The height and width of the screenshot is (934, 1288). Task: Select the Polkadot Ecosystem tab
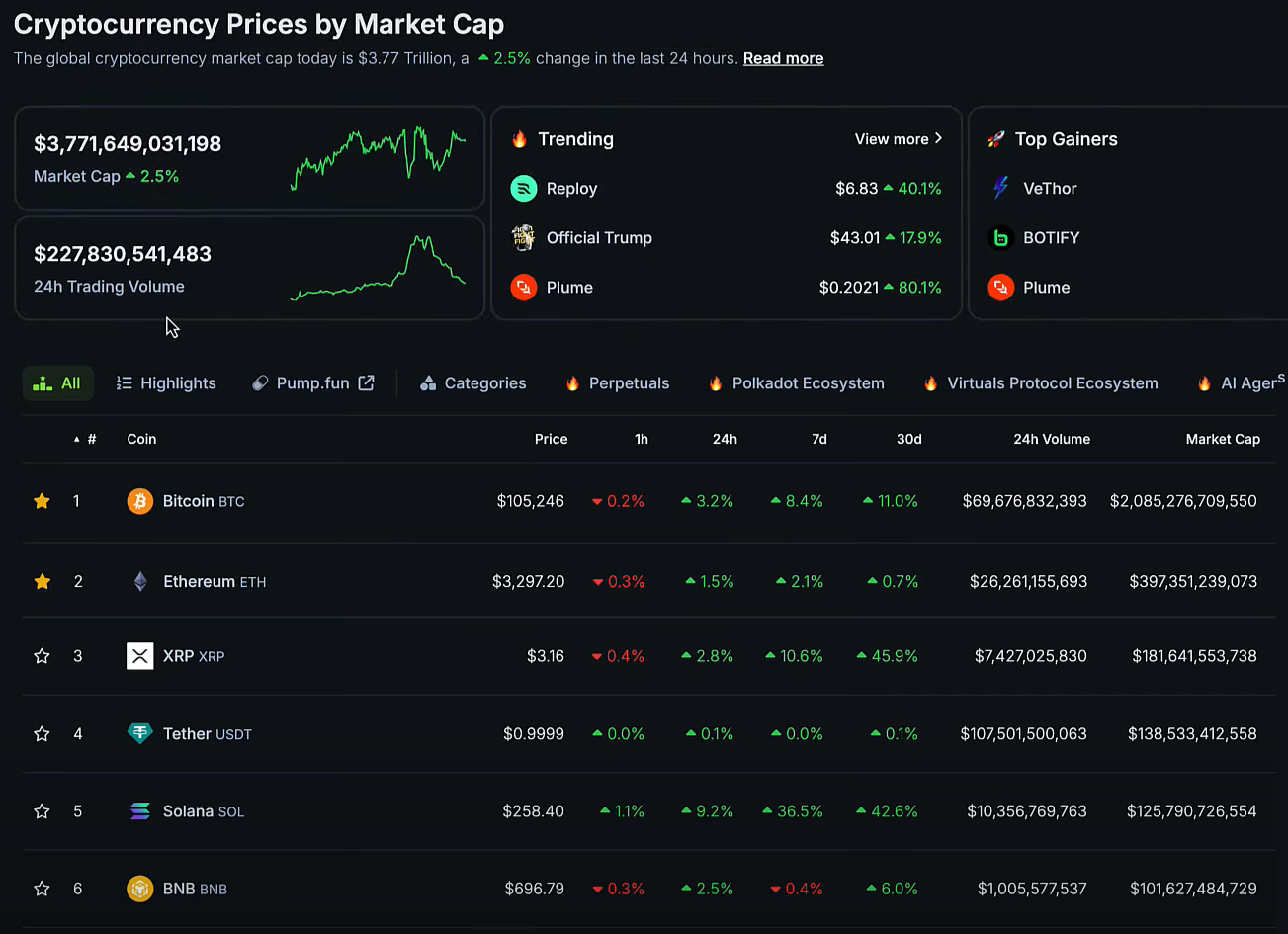click(796, 383)
